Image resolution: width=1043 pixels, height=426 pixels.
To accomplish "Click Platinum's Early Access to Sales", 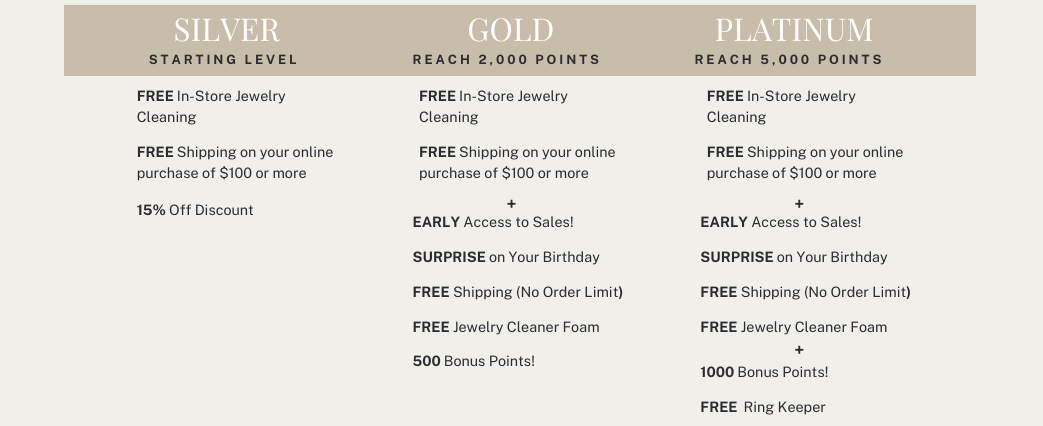I will click(781, 222).
